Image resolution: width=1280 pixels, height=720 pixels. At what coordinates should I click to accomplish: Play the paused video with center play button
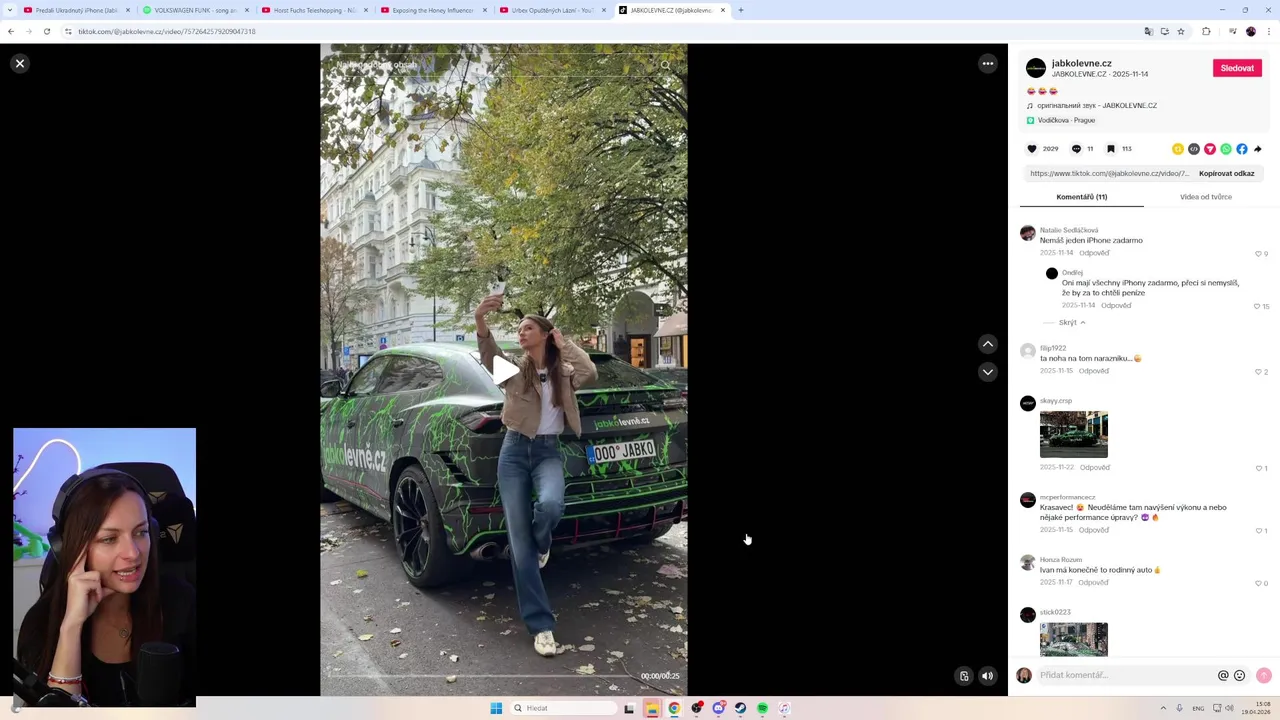504,370
